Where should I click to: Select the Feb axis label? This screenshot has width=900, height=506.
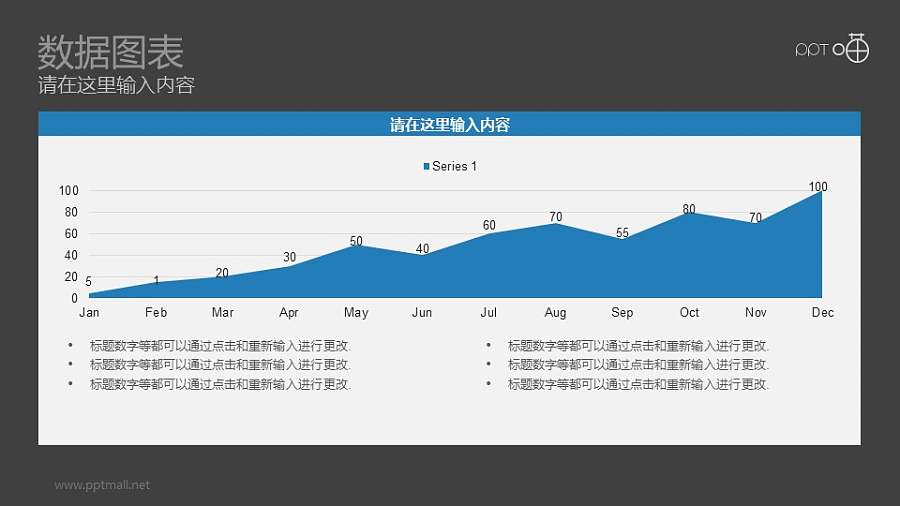(x=156, y=312)
